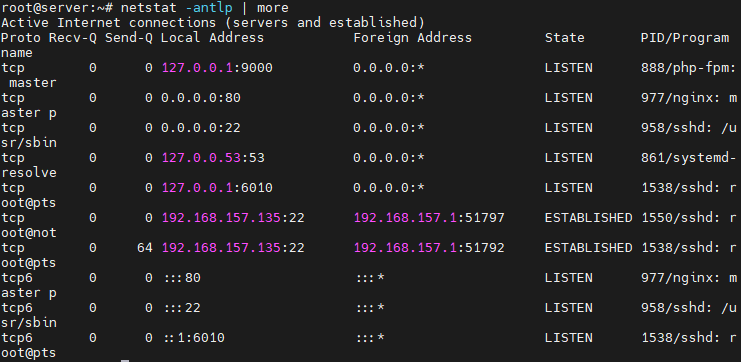Viewport: 741px width, 362px height.
Task: Click LISTEN state in the 127.0.0.53:53 row
Action: coord(569,158)
